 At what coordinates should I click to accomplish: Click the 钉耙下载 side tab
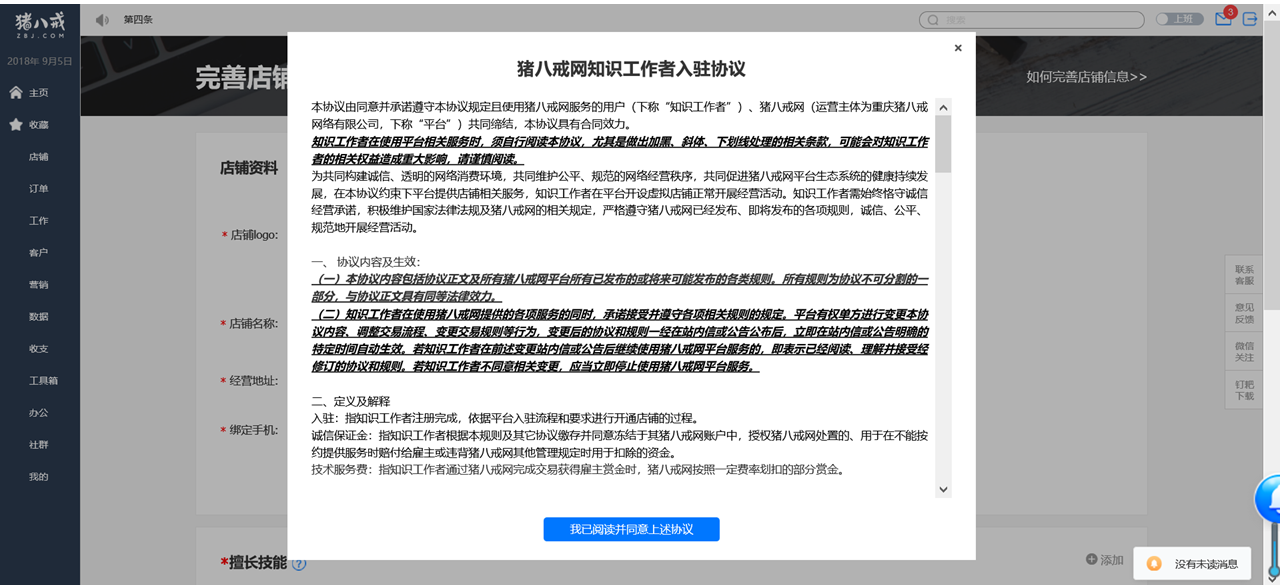(x=1245, y=389)
